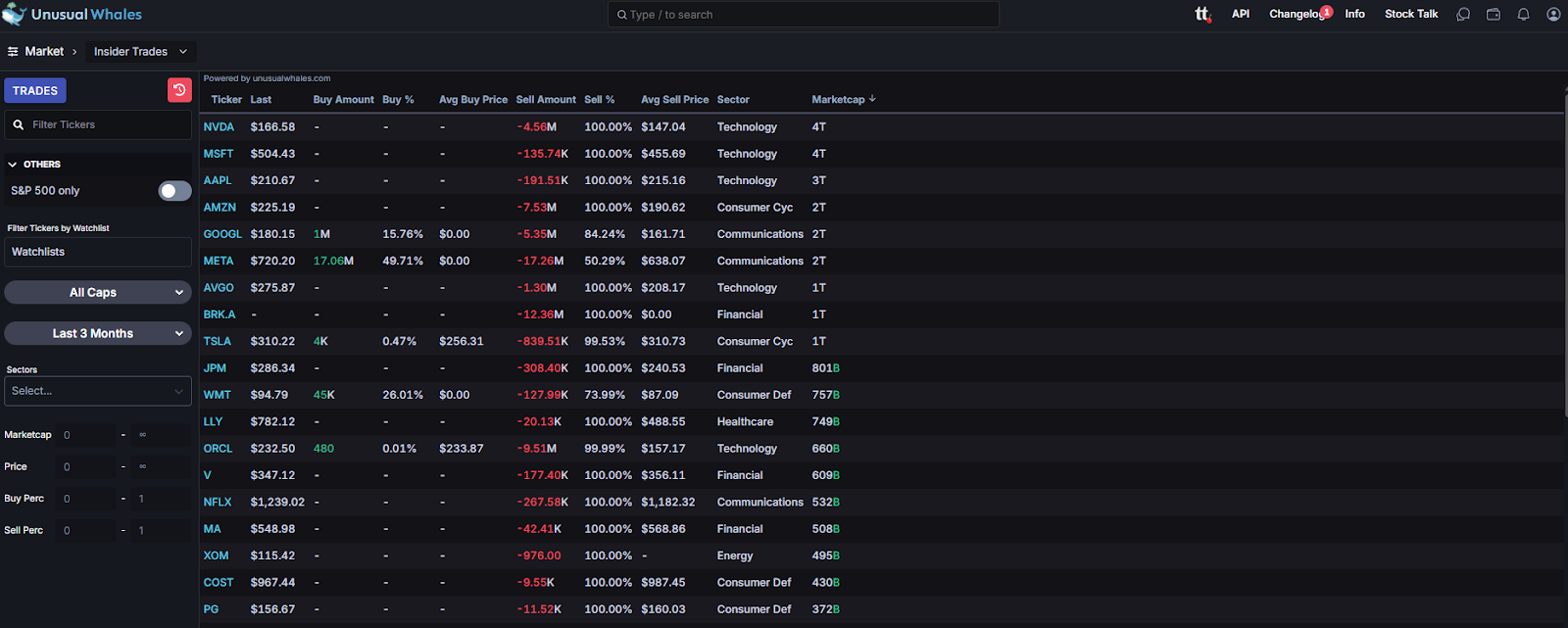Click Powered by unusualwhales.com text

[x=267, y=78]
